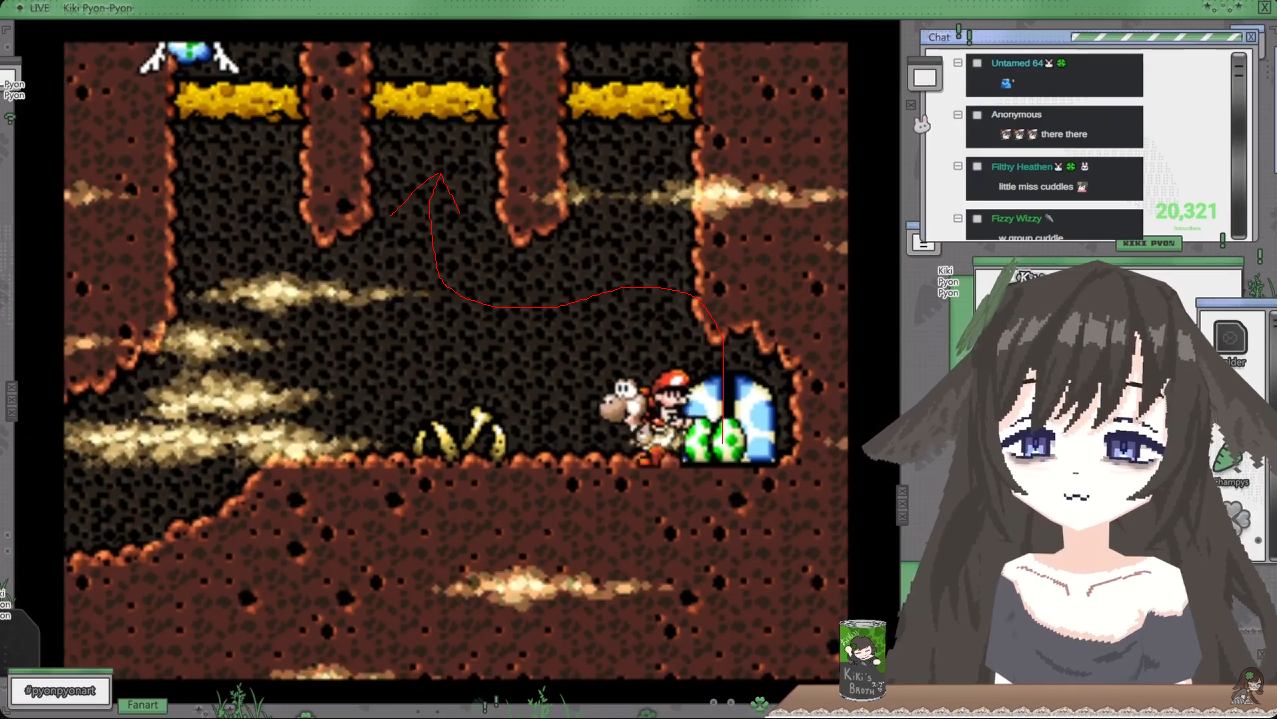Click the banana bunch on the cave floor
This screenshot has height=719, width=1277.
click(461, 435)
